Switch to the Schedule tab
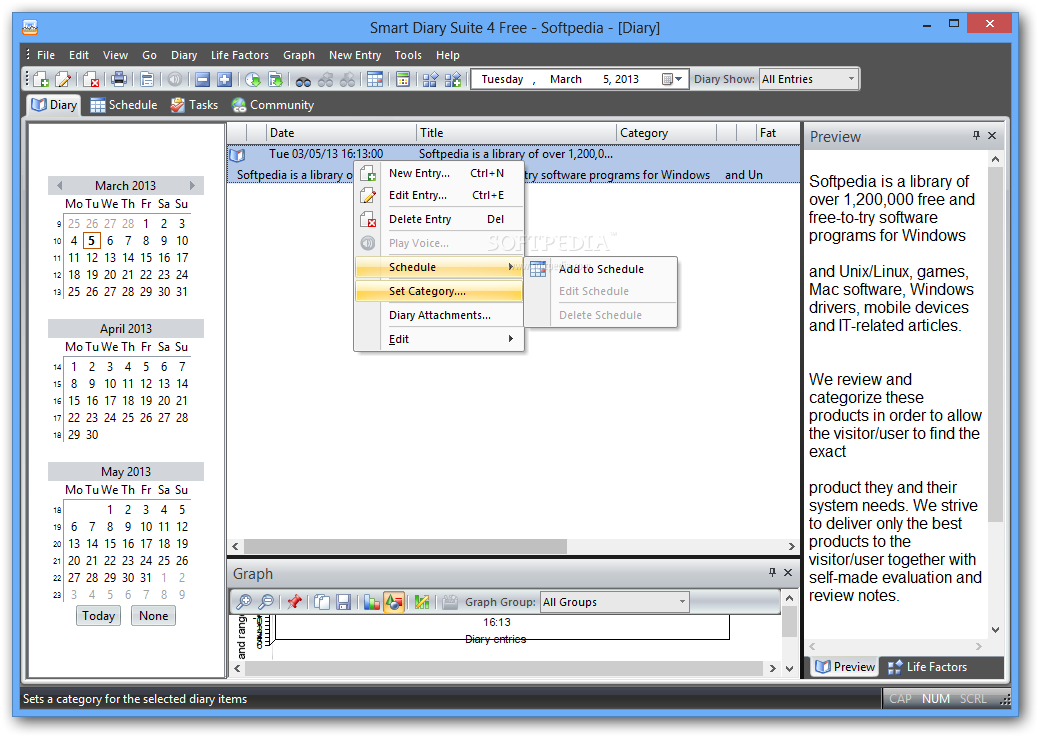Screen dimensions: 1039x737 click(x=124, y=105)
